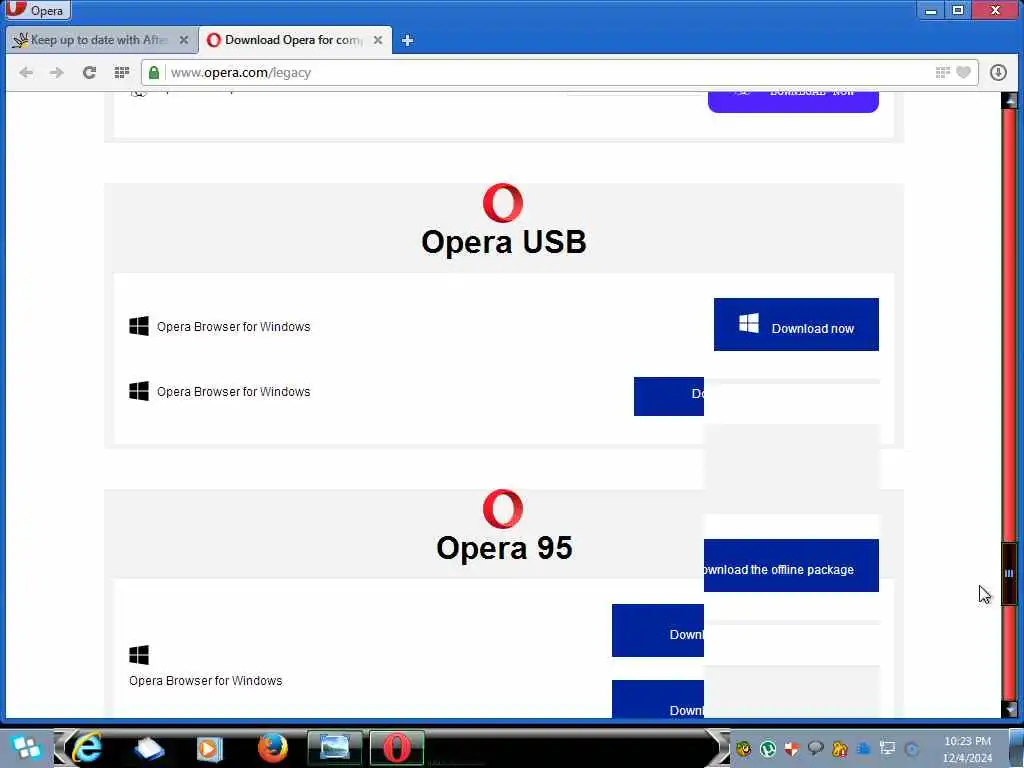Click the first Opera 95 download button
Screen dimensions: 1024x768
point(658,630)
